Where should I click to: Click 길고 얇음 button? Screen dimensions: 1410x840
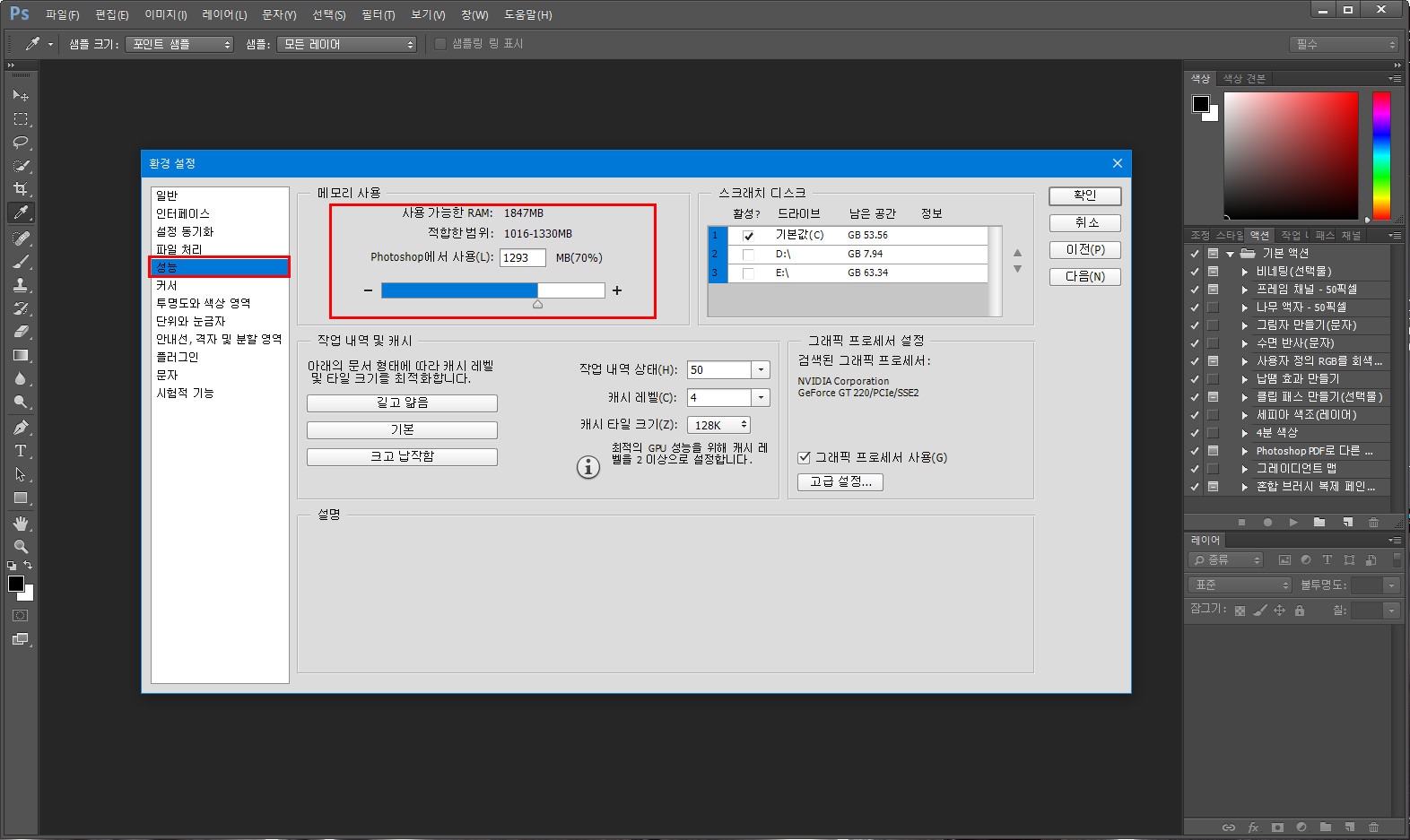tap(402, 403)
